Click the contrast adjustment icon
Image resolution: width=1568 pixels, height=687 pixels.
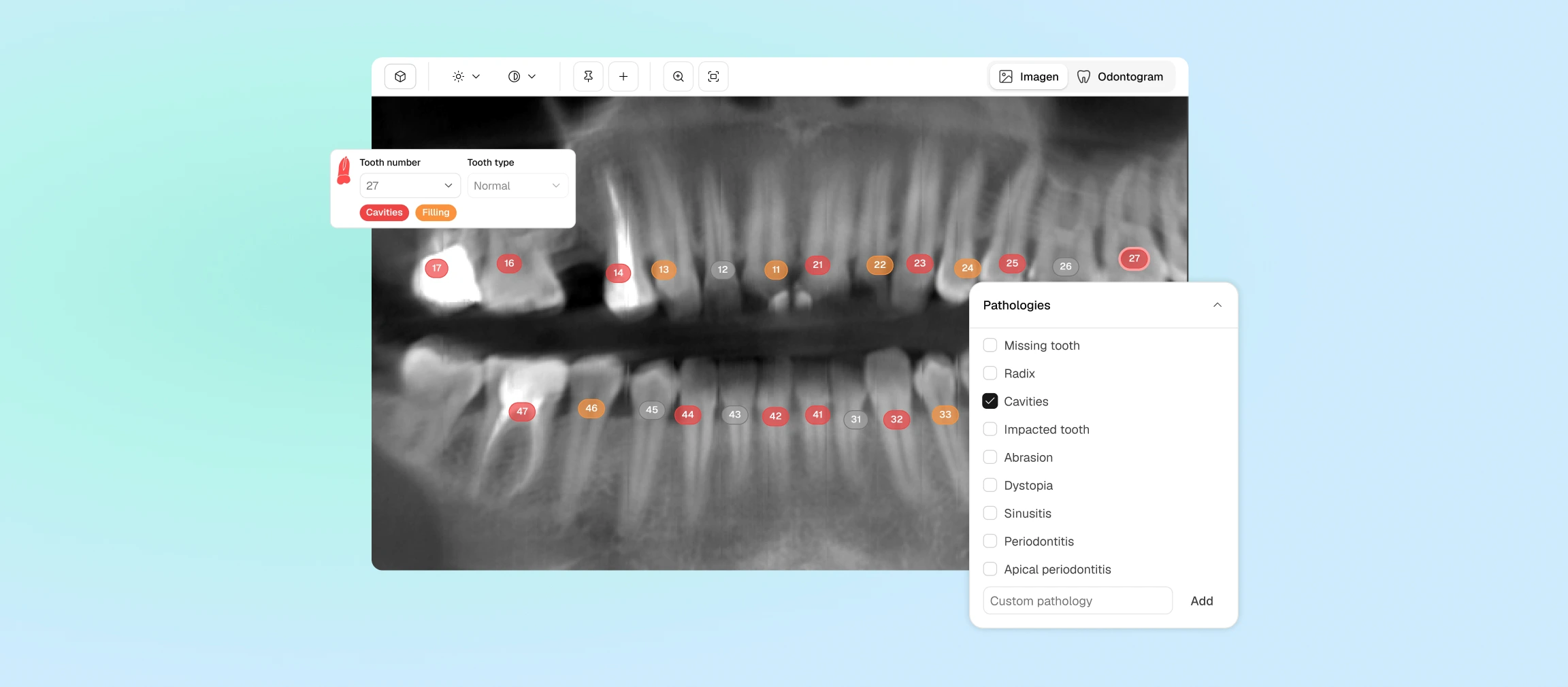coord(515,76)
